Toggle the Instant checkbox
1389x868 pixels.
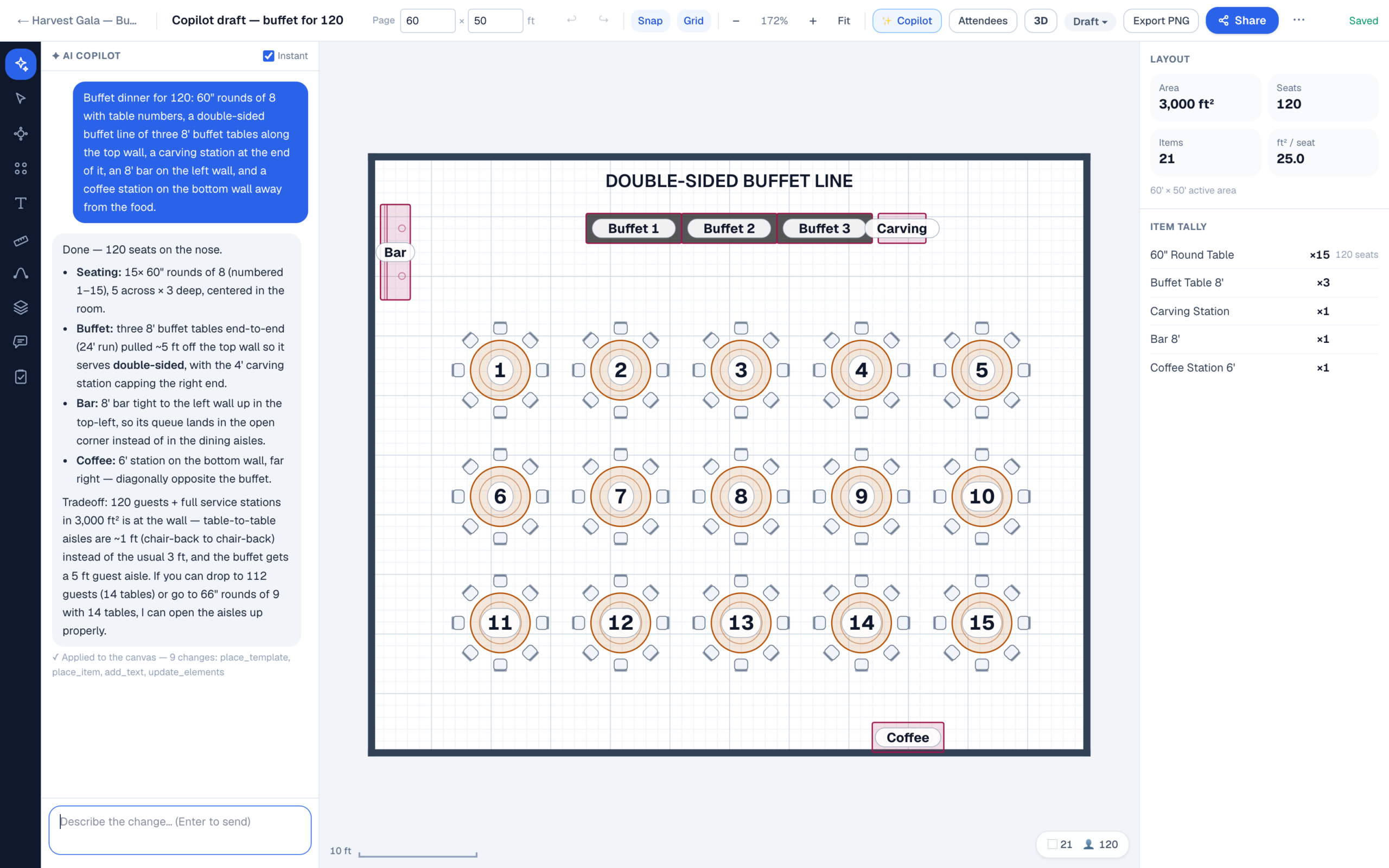(268, 56)
